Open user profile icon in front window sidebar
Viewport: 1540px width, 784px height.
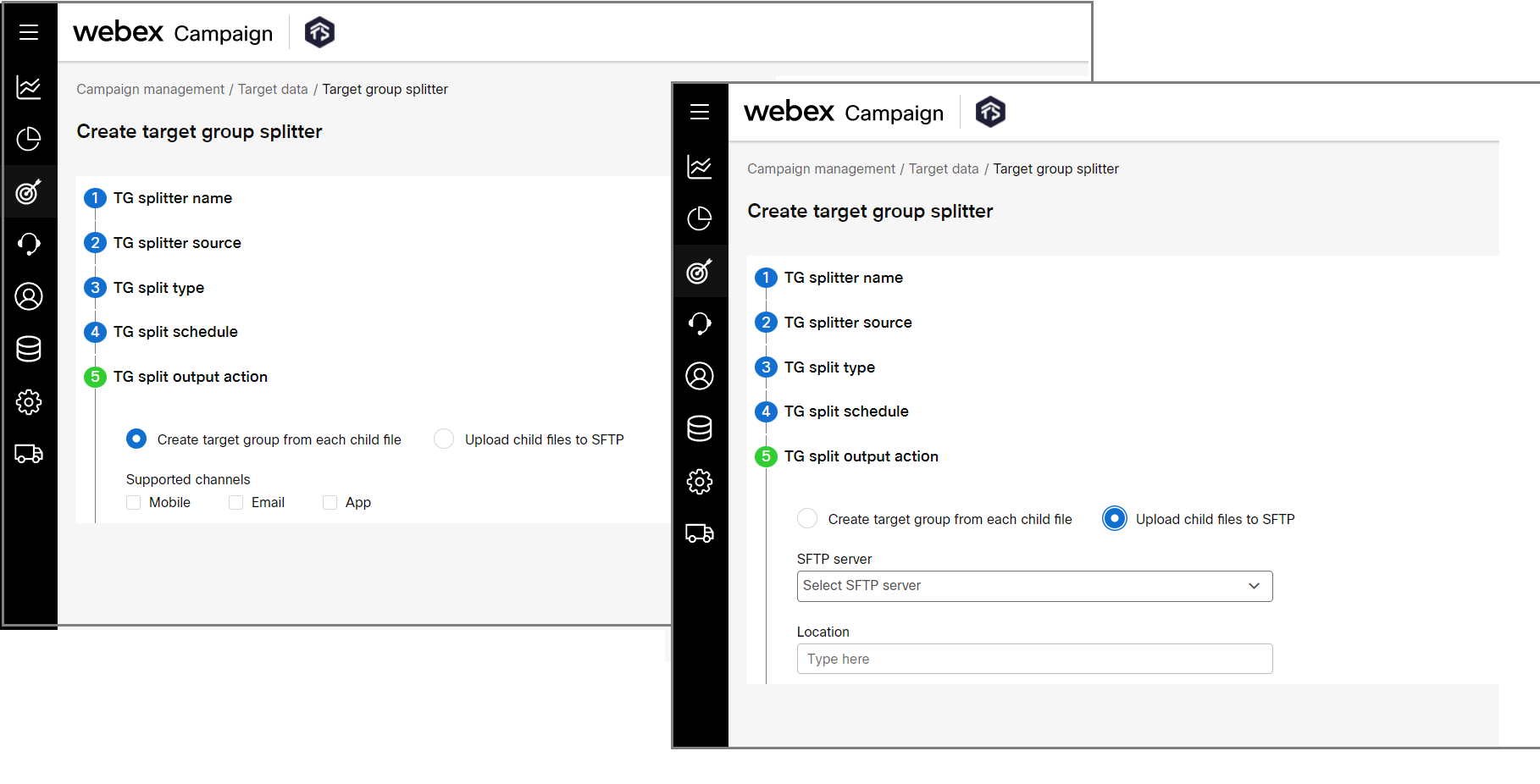coord(700,376)
